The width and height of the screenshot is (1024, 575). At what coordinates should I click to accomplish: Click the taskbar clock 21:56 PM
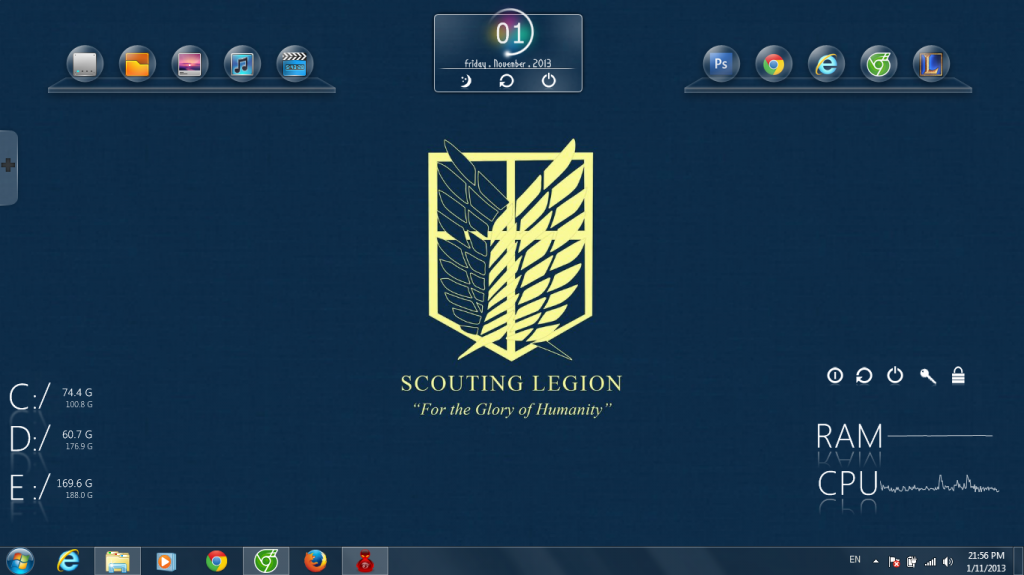click(986, 562)
